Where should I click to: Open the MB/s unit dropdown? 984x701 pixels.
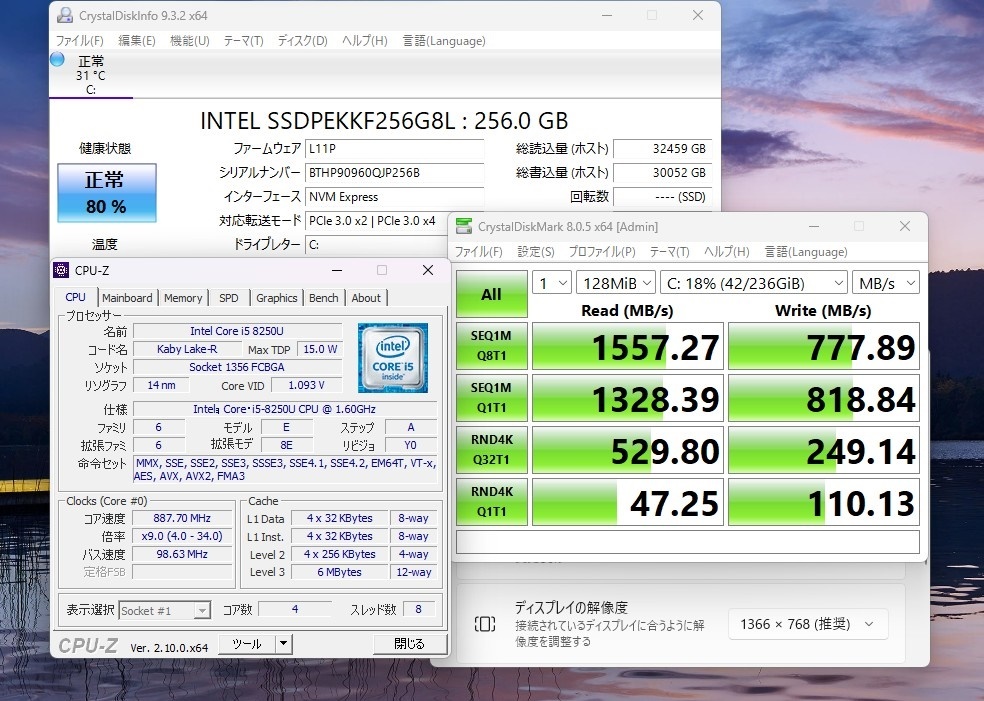885,283
